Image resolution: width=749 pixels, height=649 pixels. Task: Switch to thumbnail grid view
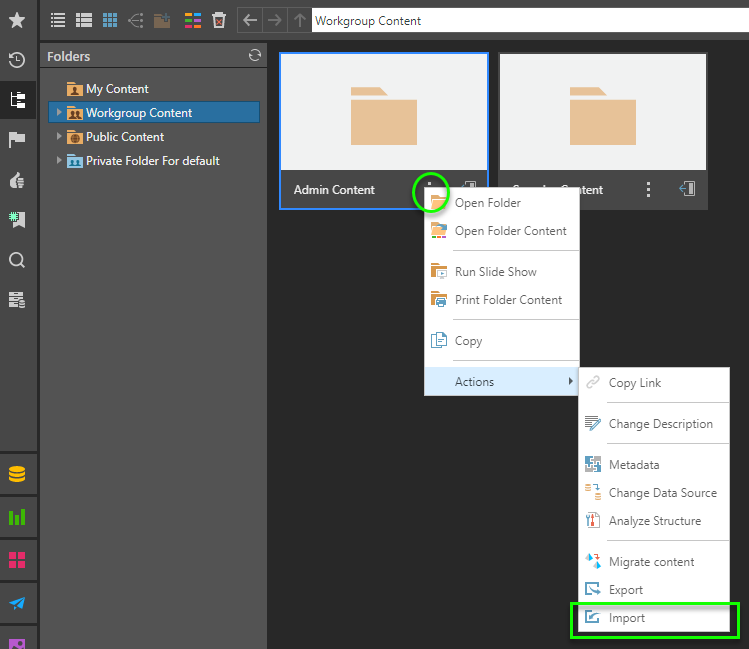pyautogui.click(x=110, y=20)
